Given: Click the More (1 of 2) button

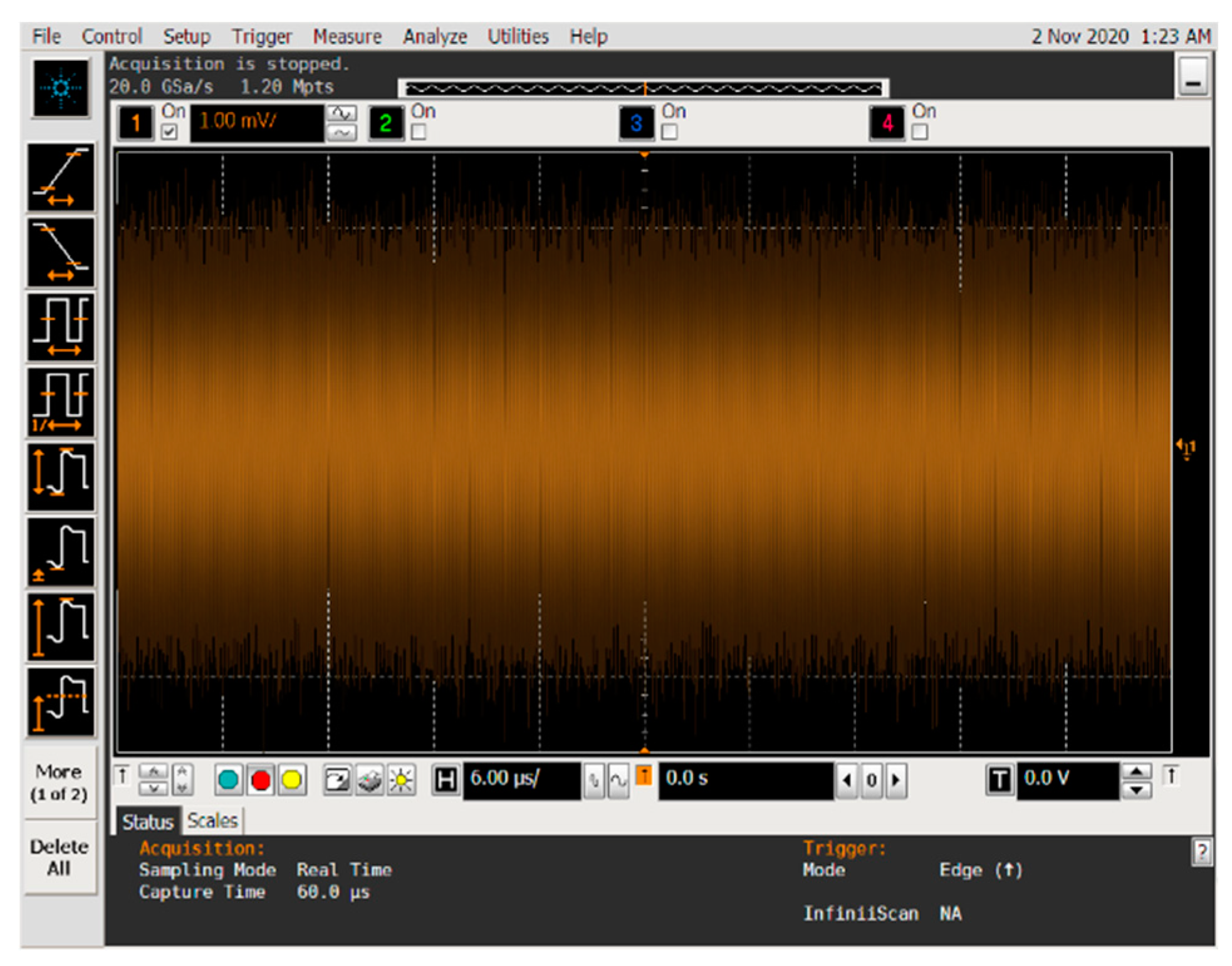Looking at the screenshot, I should pos(60,782).
